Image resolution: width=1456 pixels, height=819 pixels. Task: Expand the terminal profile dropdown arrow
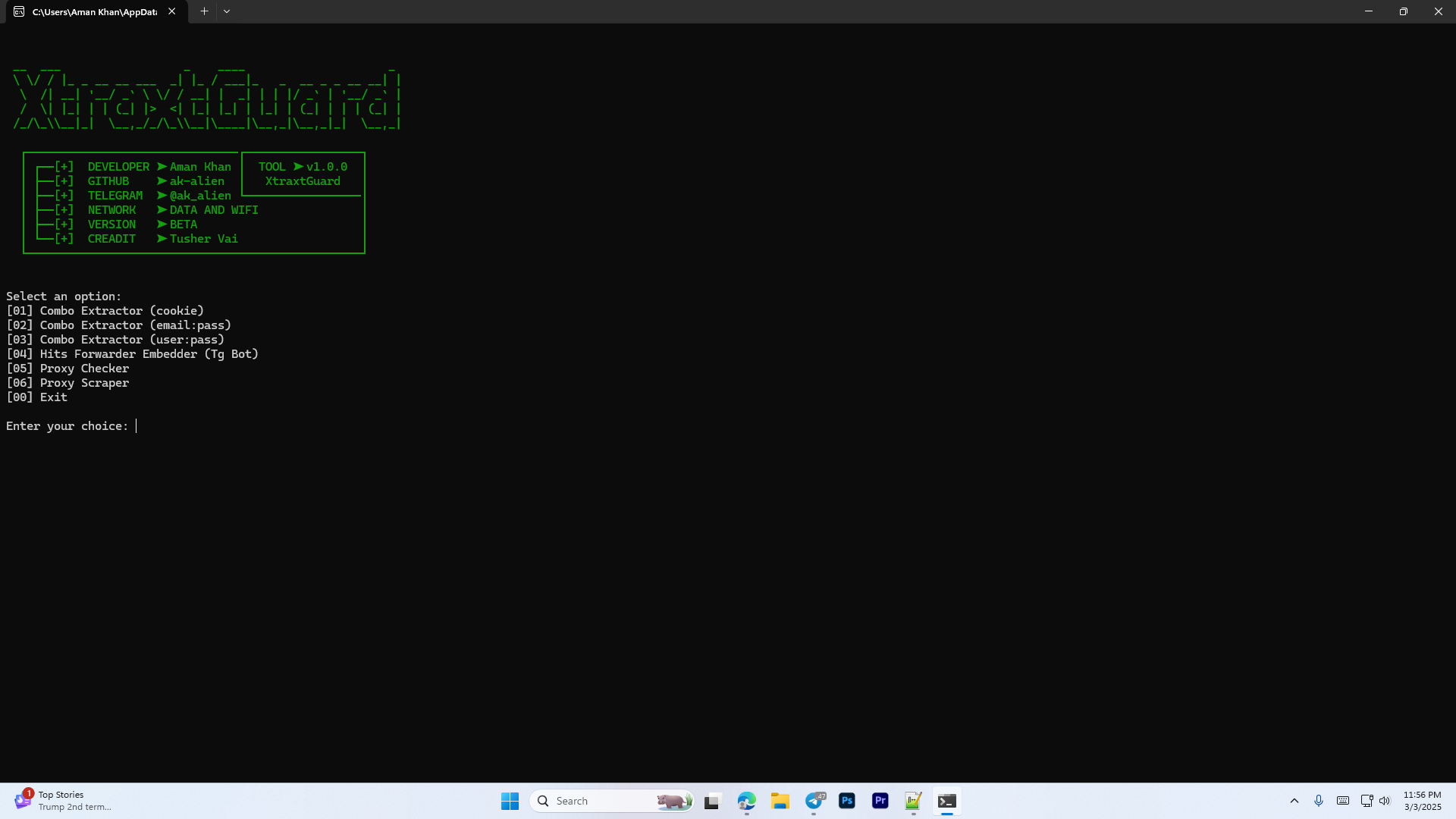coord(227,11)
